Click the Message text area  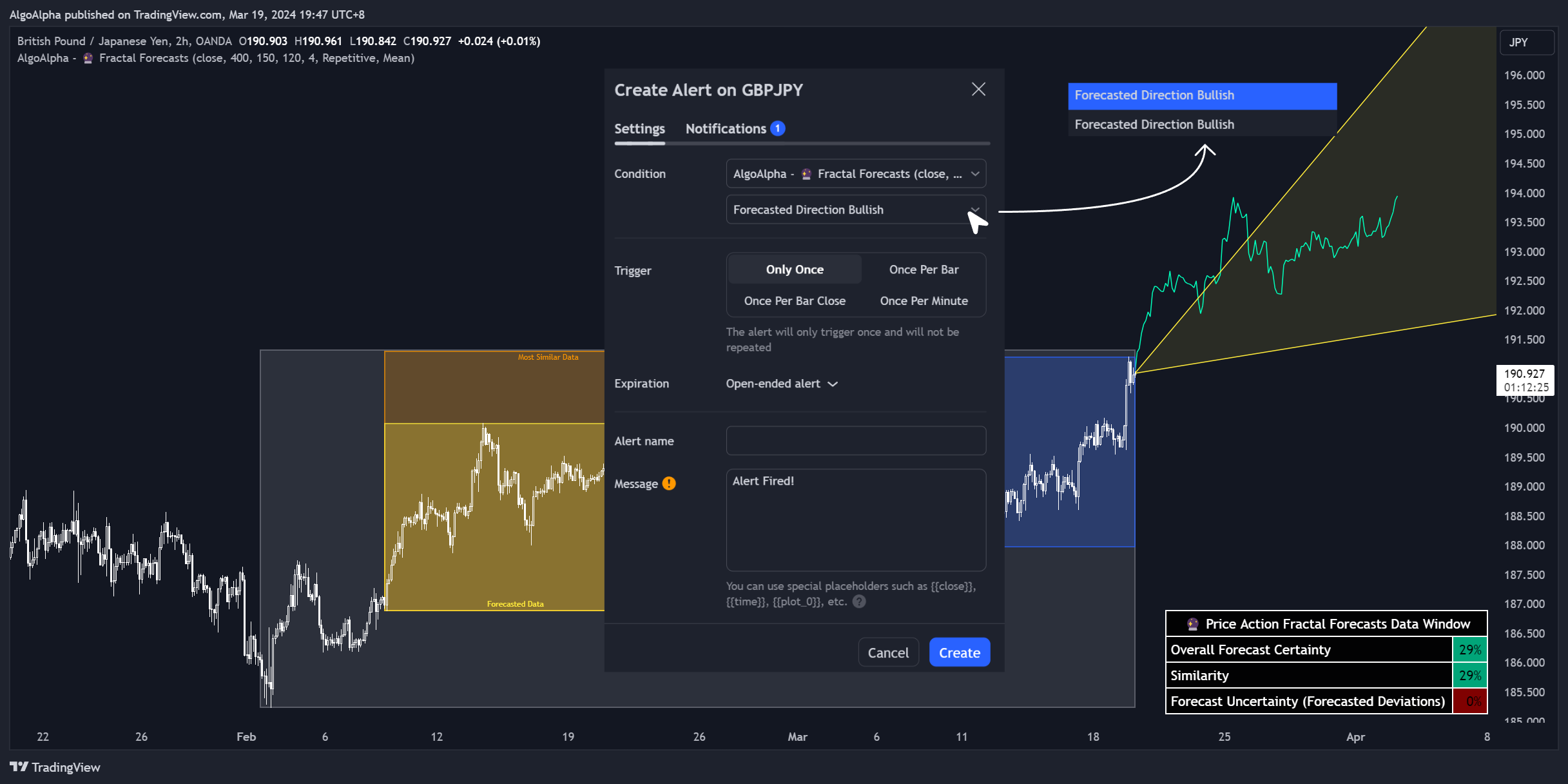pyautogui.click(x=856, y=520)
